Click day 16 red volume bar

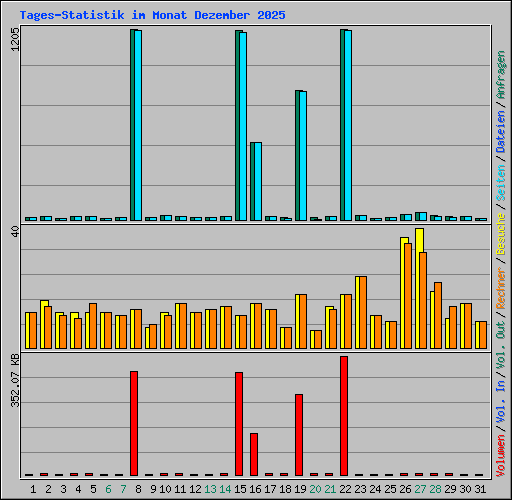coord(254,454)
